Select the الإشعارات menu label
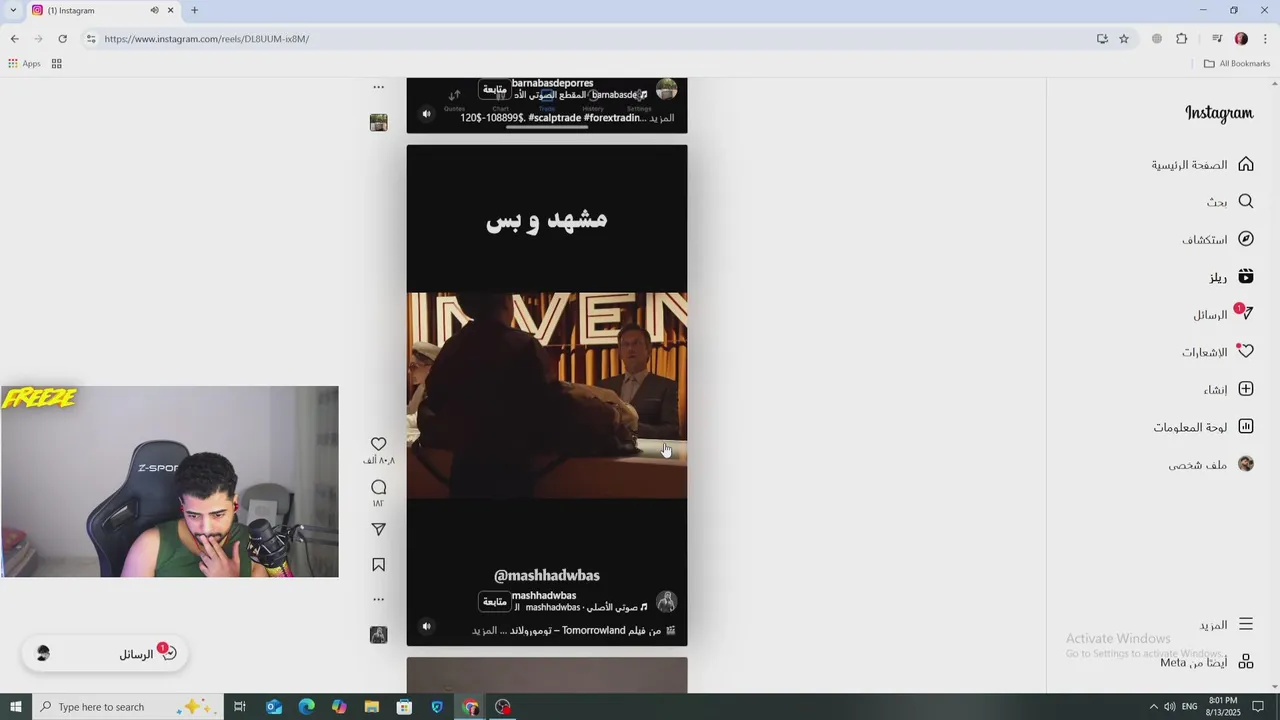This screenshot has height=720, width=1280. coord(1205,352)
